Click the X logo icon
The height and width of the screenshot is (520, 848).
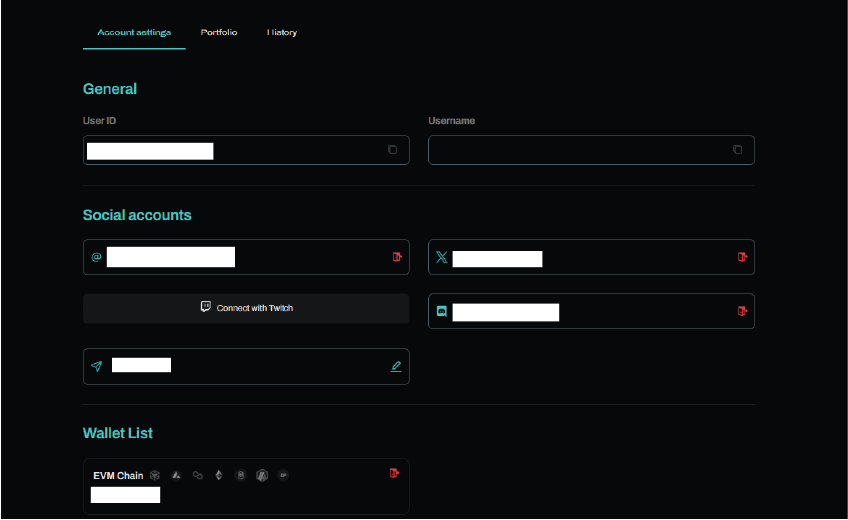pyautogui.click(x=441, y=257)
